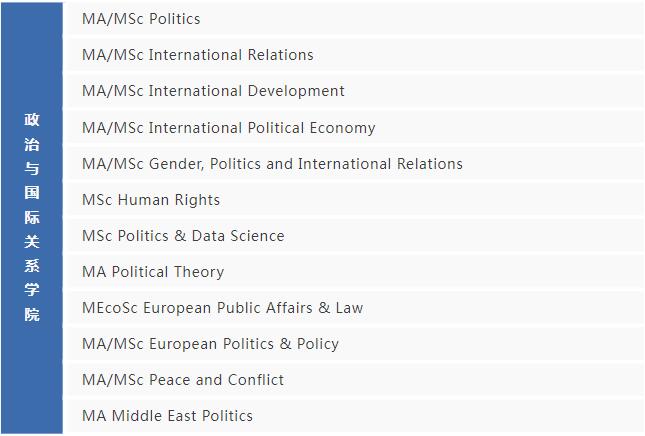
Task: Select MA/MSc Peace and Conflict
Action: tap(183, 380)
